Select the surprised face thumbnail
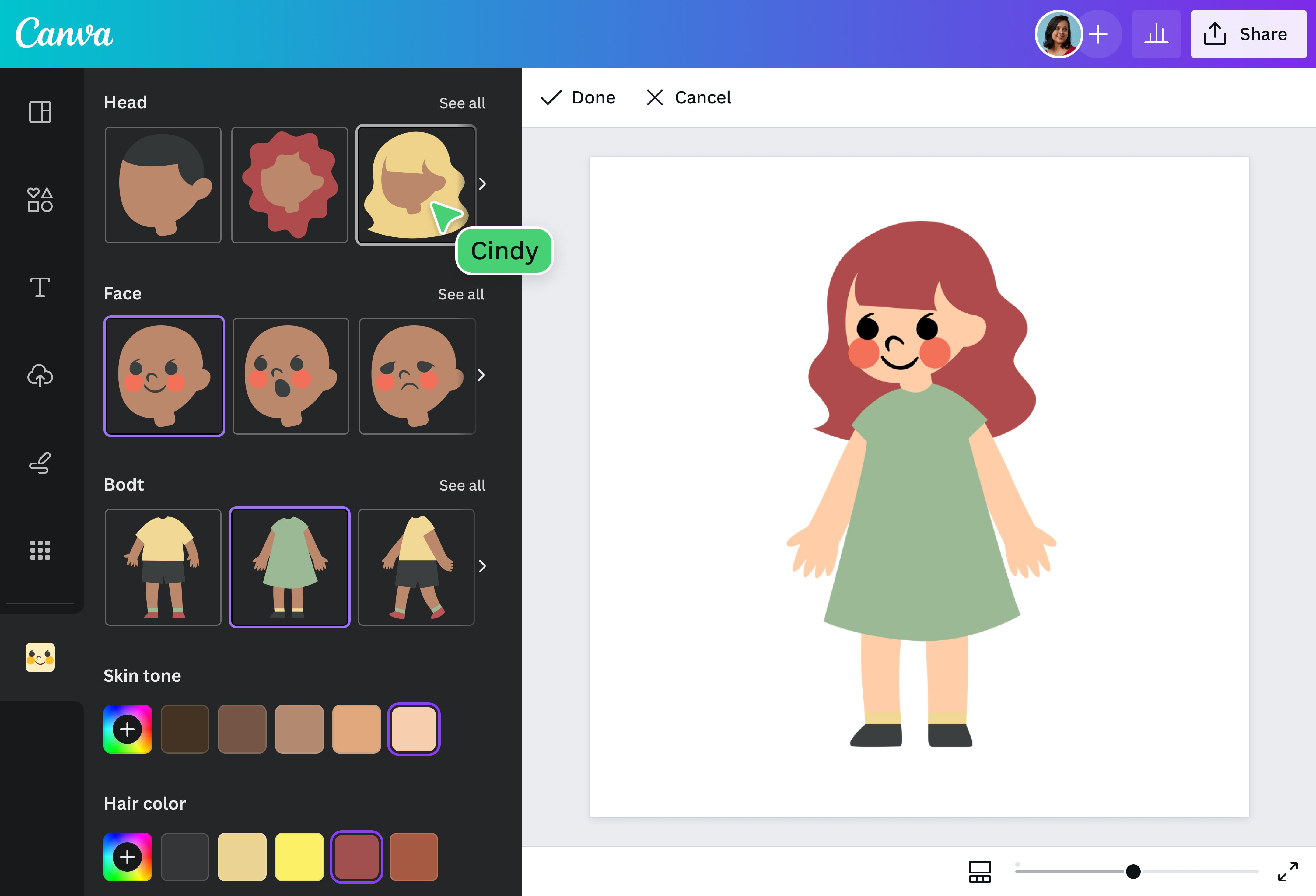The height and width of the screenshot is (896, 1316). tap(290, 376)
